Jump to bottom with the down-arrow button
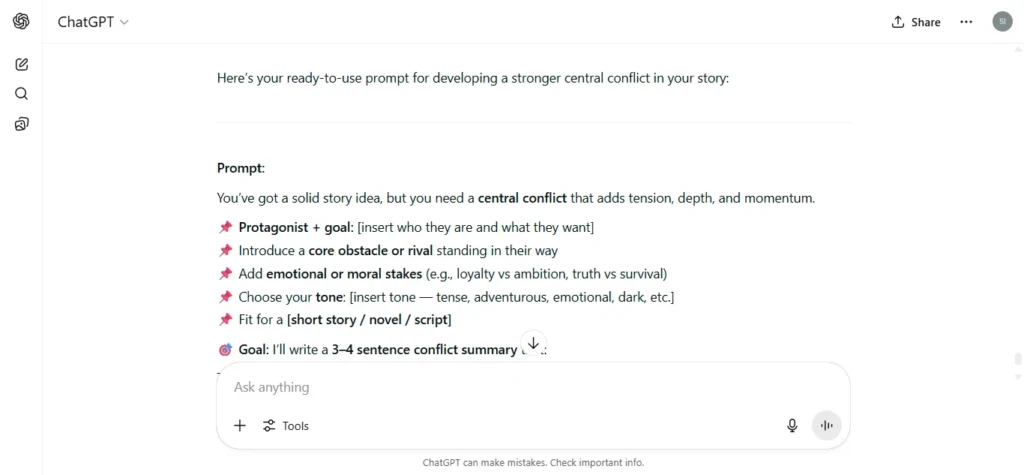Viewport: 1024px width, 475px height. (534, 343)
